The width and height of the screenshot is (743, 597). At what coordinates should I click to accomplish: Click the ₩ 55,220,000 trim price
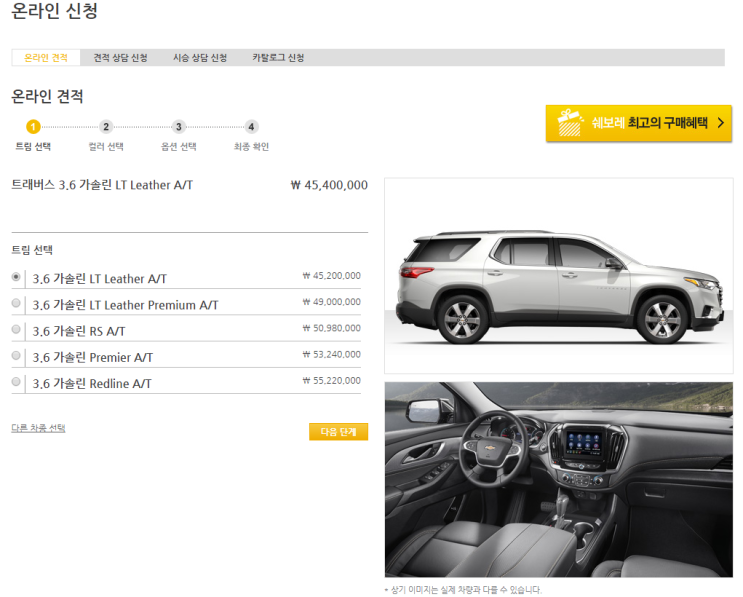[x=332, y=380]
